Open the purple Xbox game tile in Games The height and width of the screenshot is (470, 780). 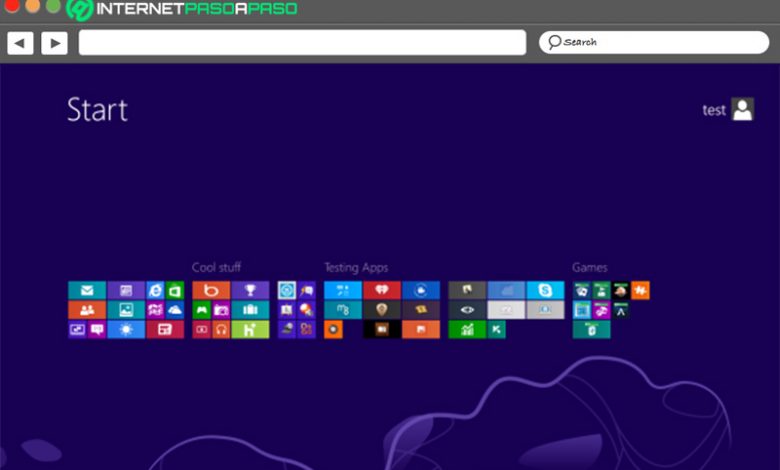coord(601,310)
